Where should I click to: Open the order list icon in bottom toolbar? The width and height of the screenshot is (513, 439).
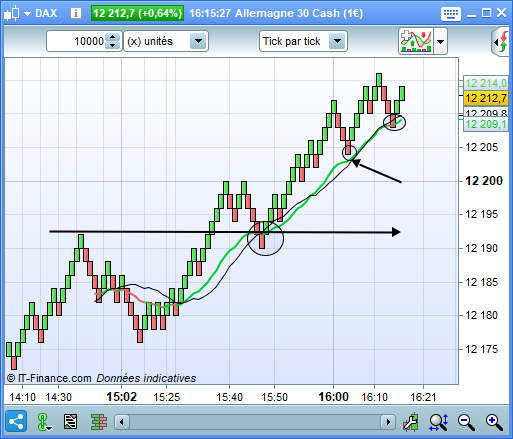point(70,422)
